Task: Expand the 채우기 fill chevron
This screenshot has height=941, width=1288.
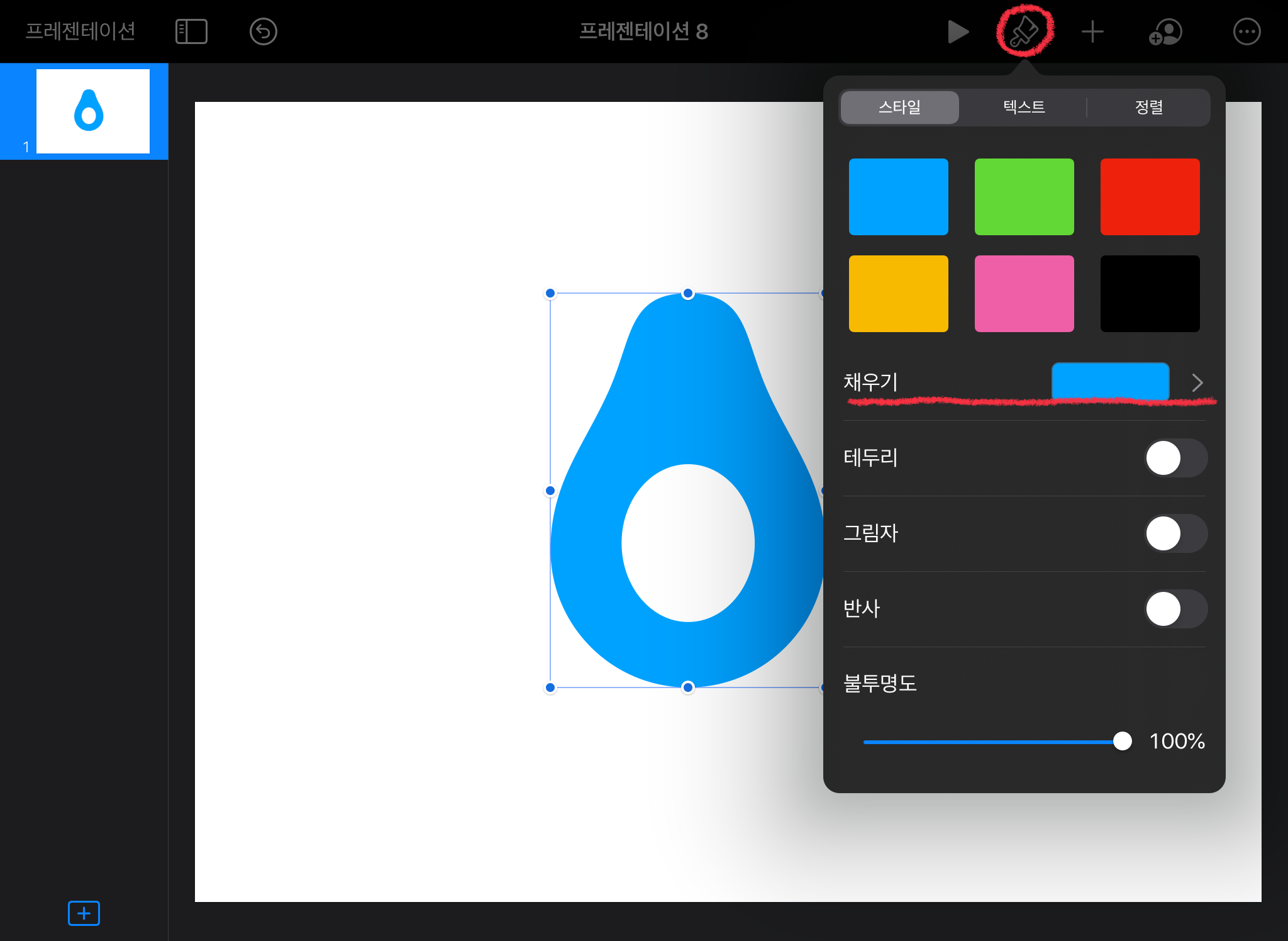Action: [1197, 382]
